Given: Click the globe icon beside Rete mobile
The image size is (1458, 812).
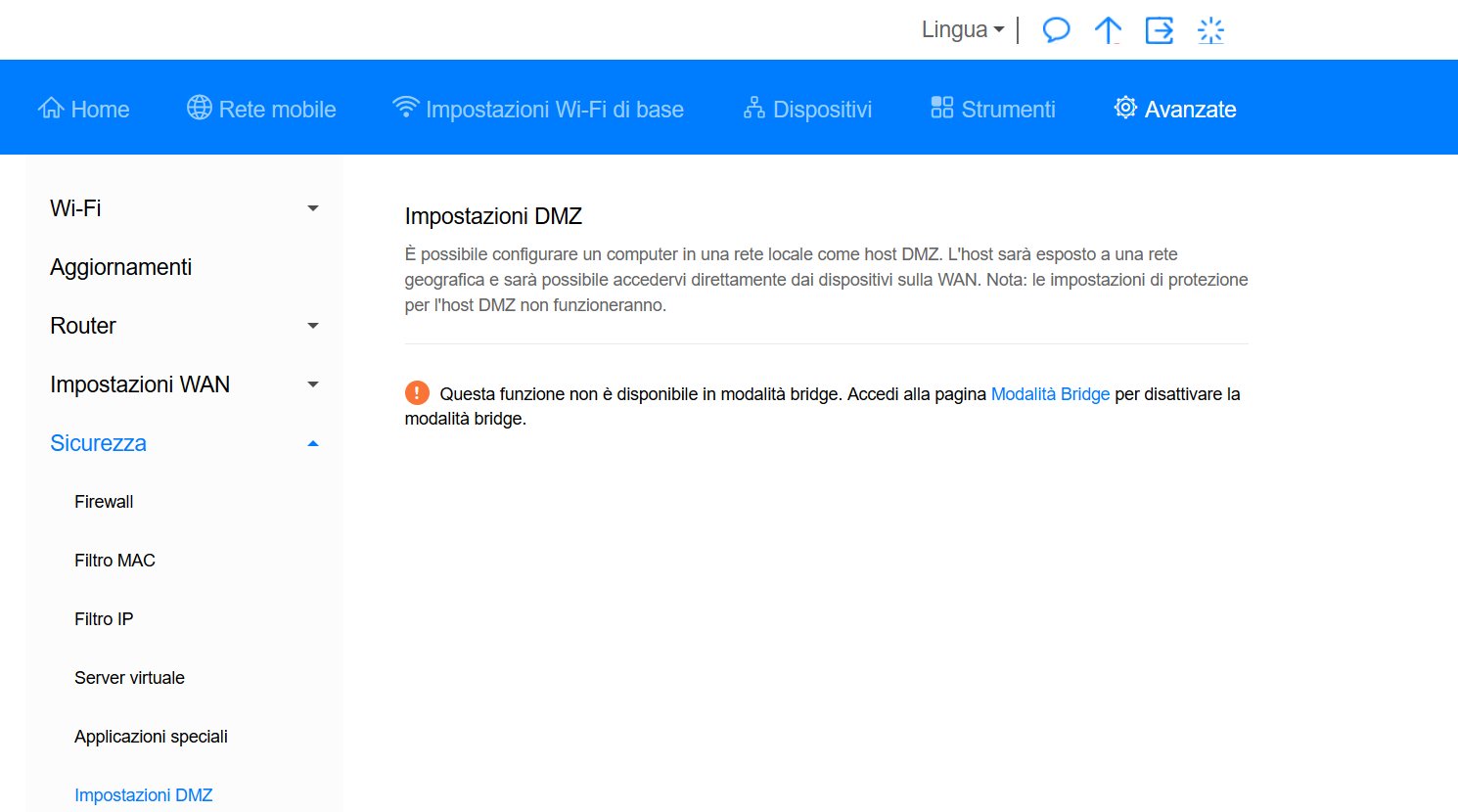Looking at the screenshot, I should pos(200,108).
